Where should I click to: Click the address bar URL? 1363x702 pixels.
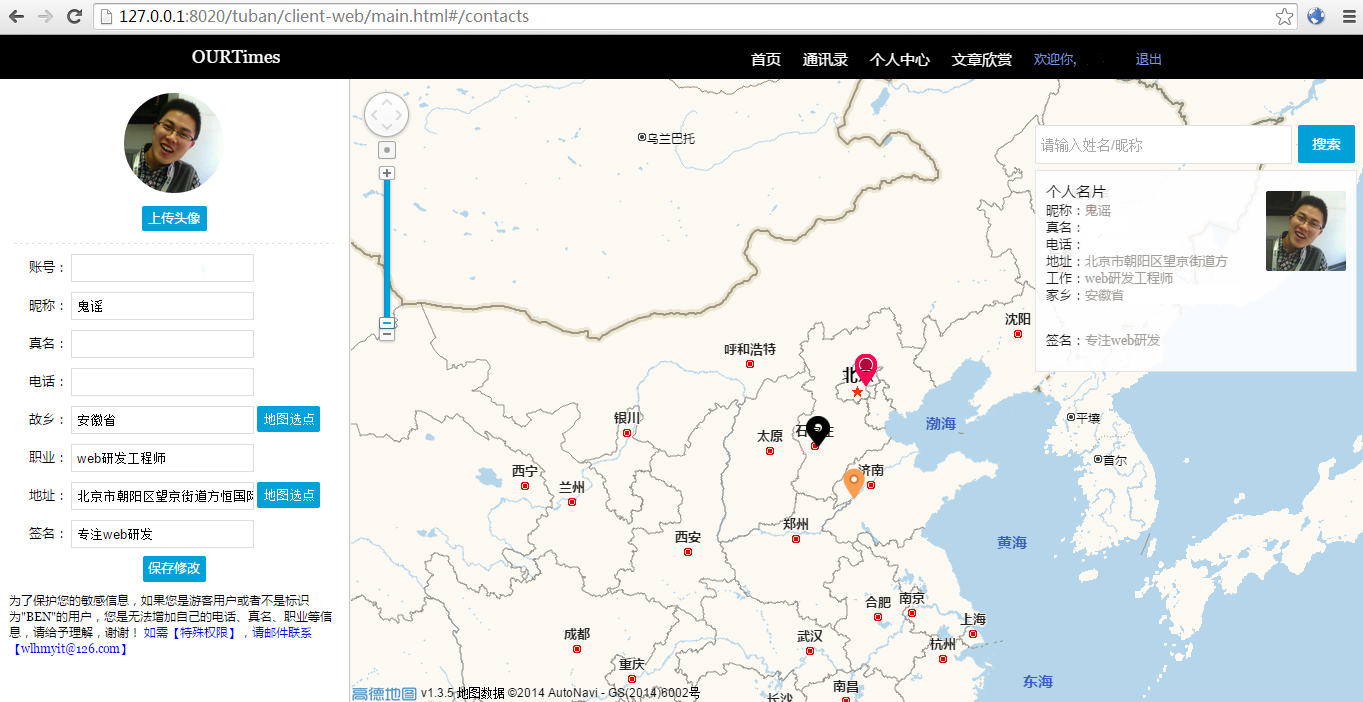pos(323,16)
